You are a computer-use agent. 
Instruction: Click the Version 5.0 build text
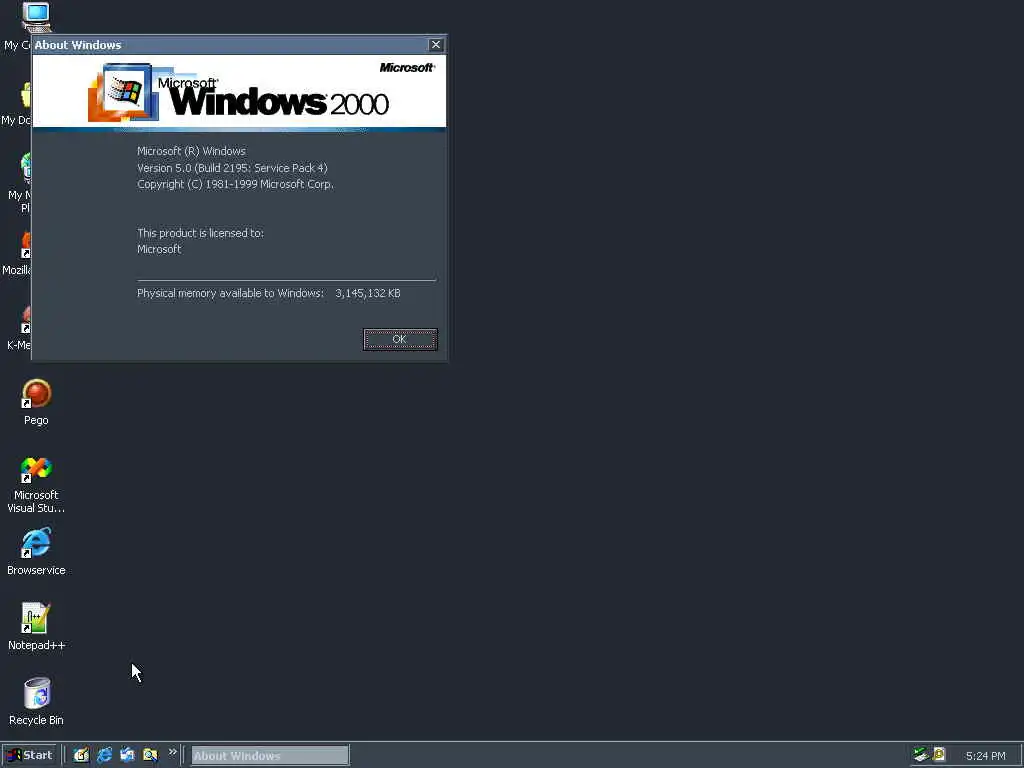(232, 168)
